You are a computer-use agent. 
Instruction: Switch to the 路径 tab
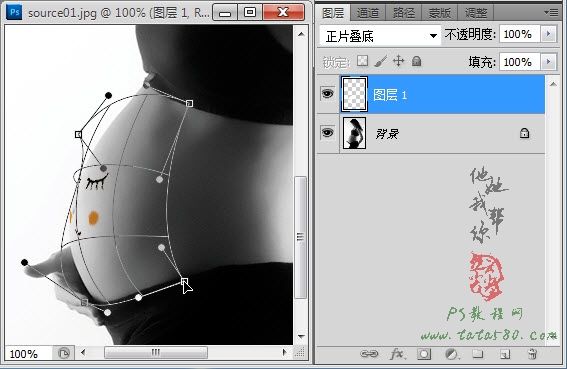[404, 13]
